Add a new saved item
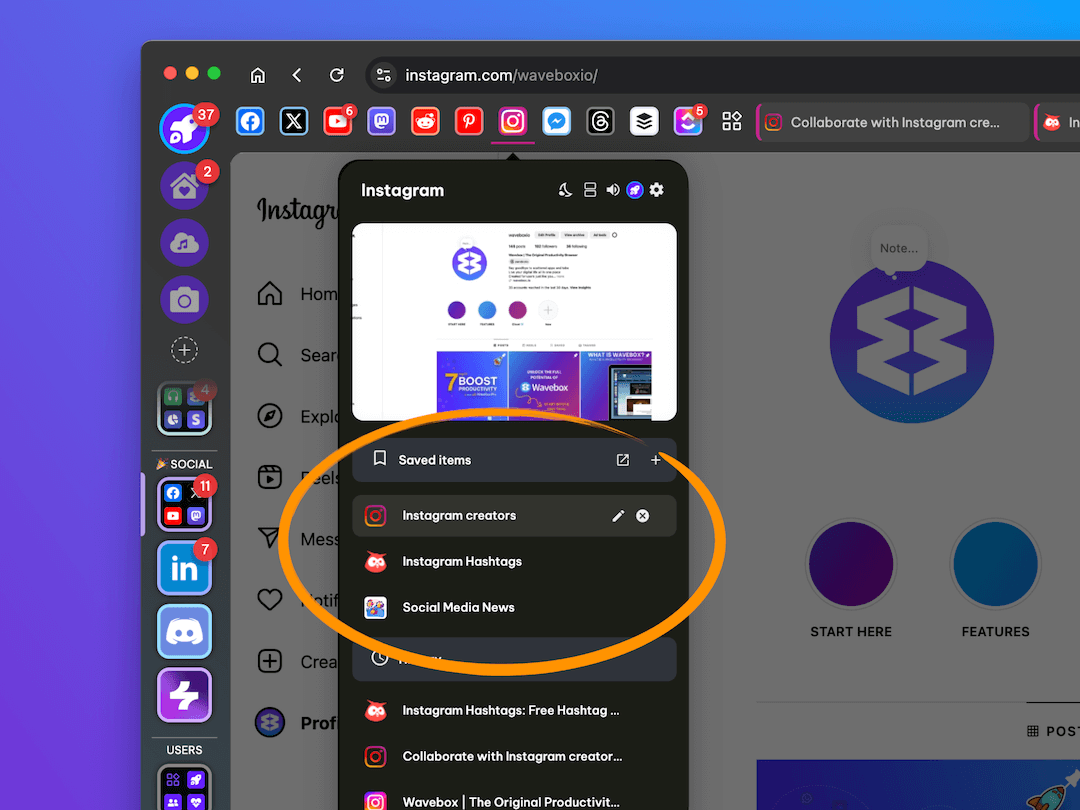The height and width of the screenshot is (810, 1080). [x=656, y=460]
